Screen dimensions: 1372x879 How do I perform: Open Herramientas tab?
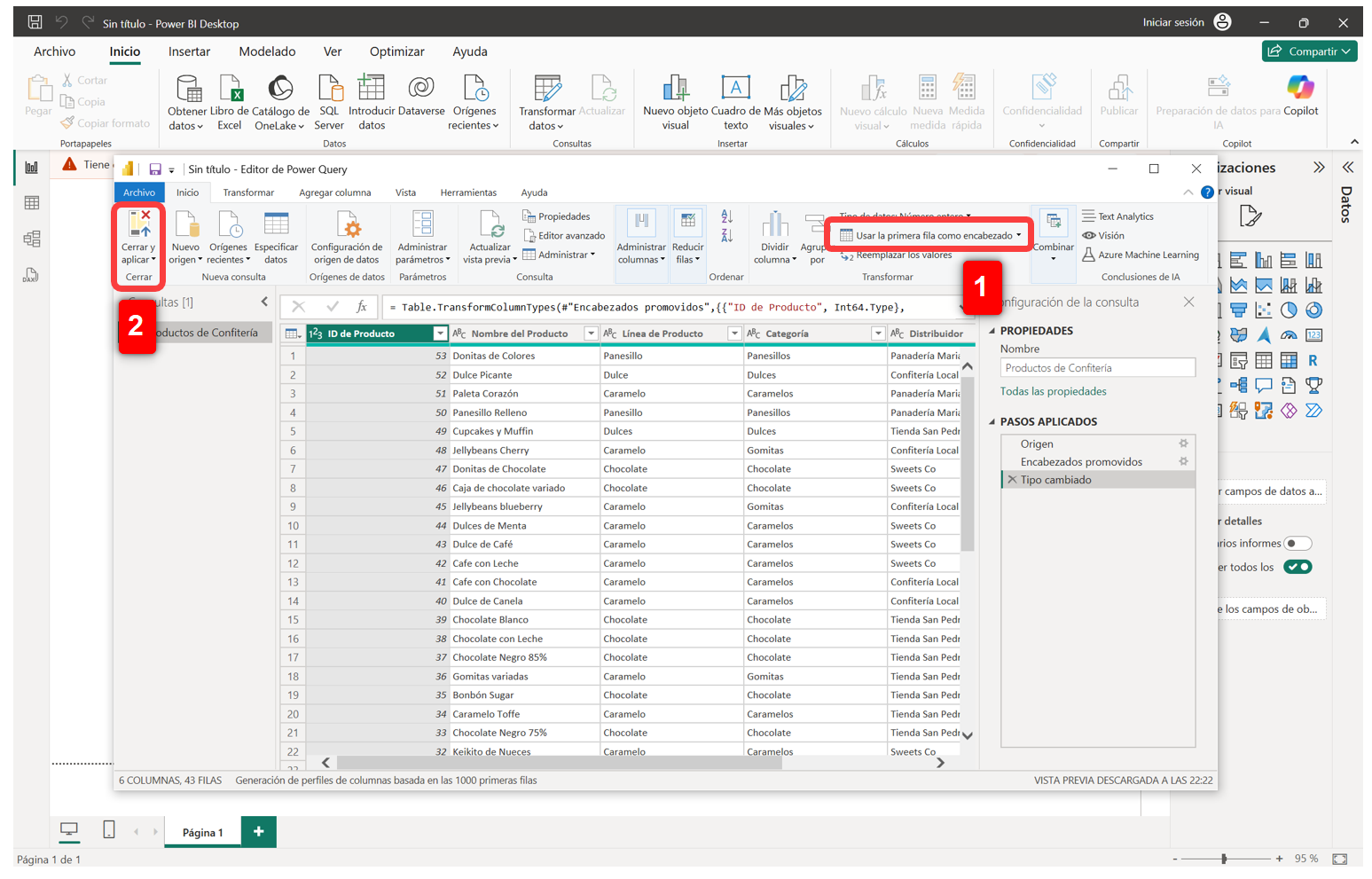click(468, 192)
